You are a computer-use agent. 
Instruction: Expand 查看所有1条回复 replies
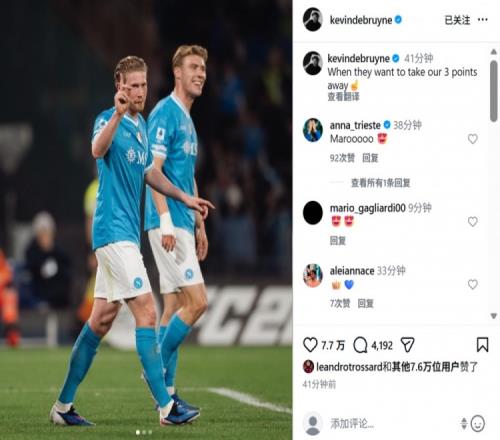coord(380,183)
